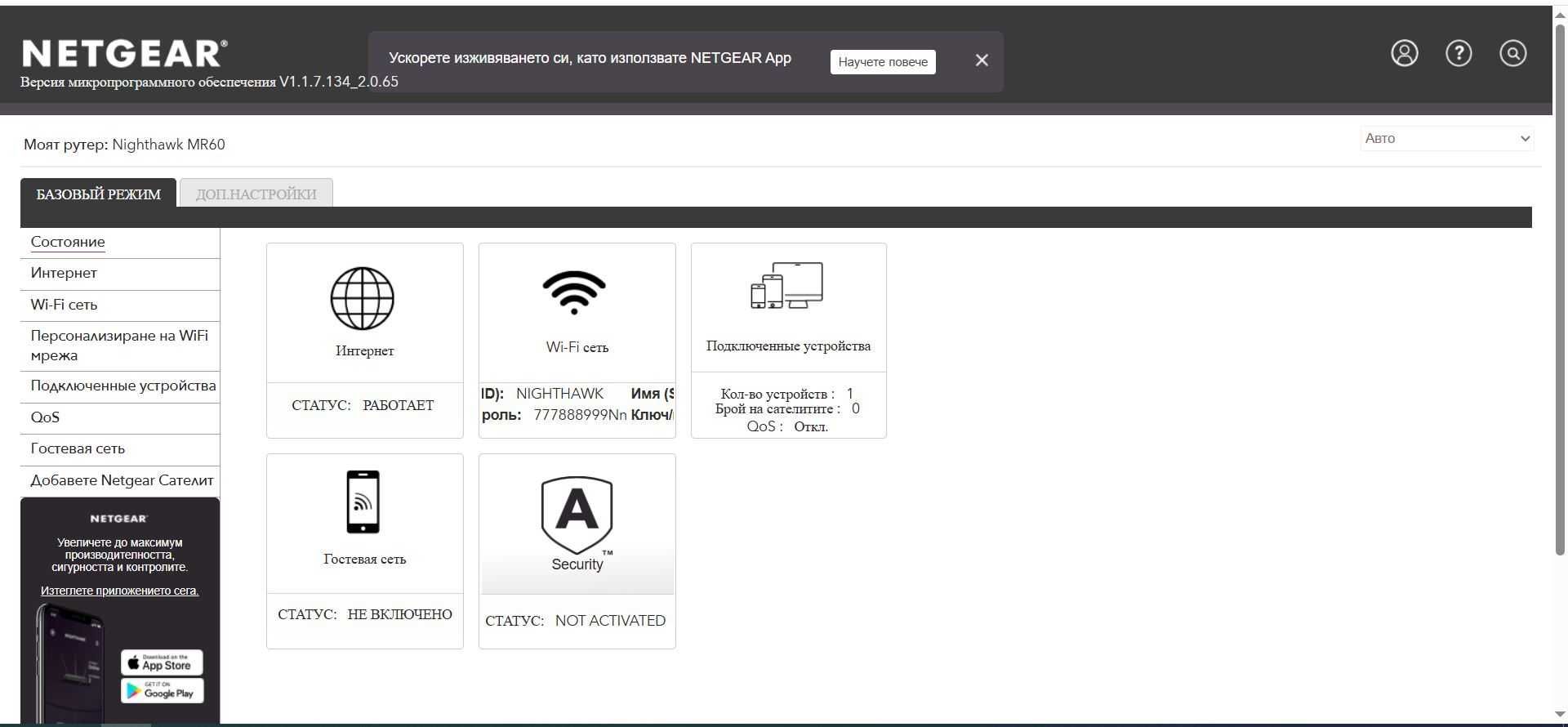This screenshot has width=1568, height=727.
Task: Click the Гостевая сеть phone icon
Action: click(x=363, y=502)
